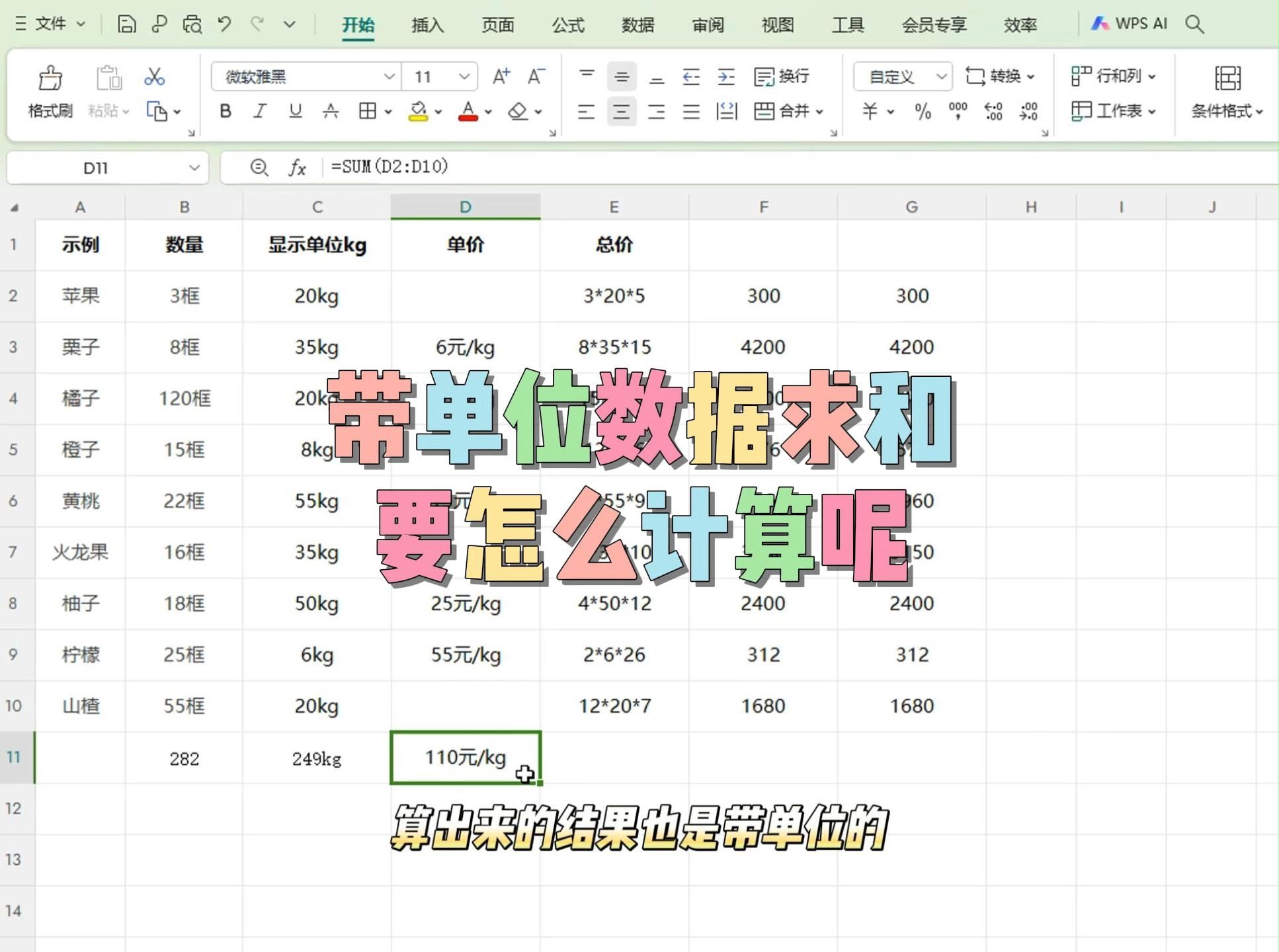The image size is (1279, 952).
Task: Open the 文件 menu
Action: point(50,23)
